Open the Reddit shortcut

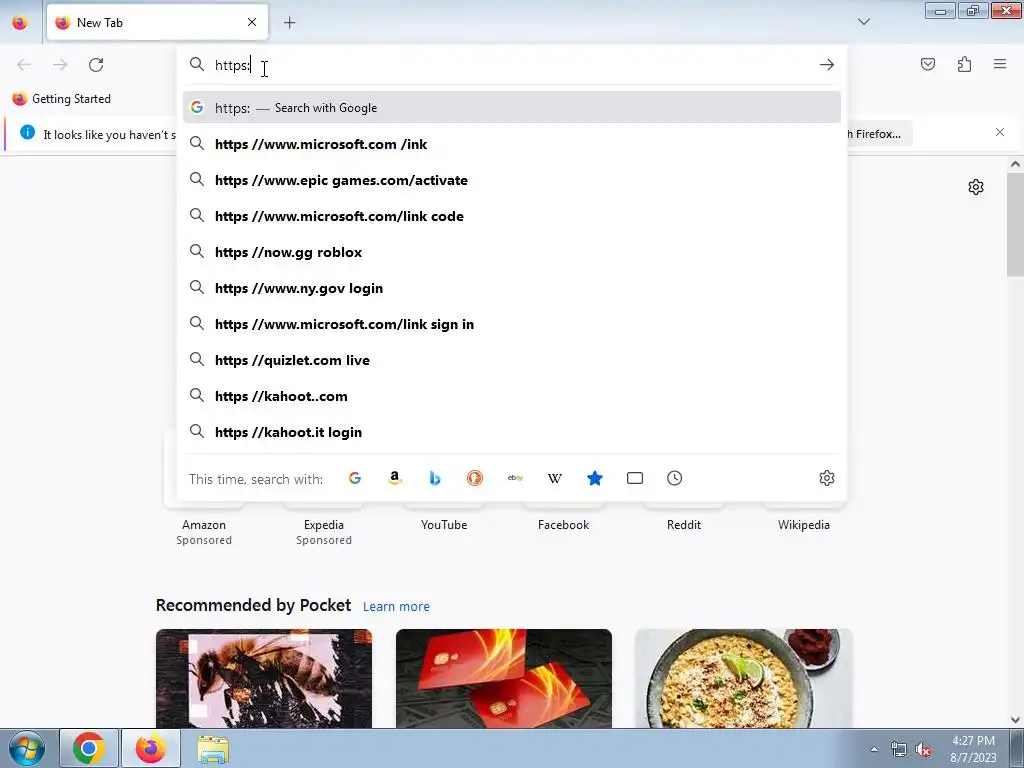[x=684, y=524]
